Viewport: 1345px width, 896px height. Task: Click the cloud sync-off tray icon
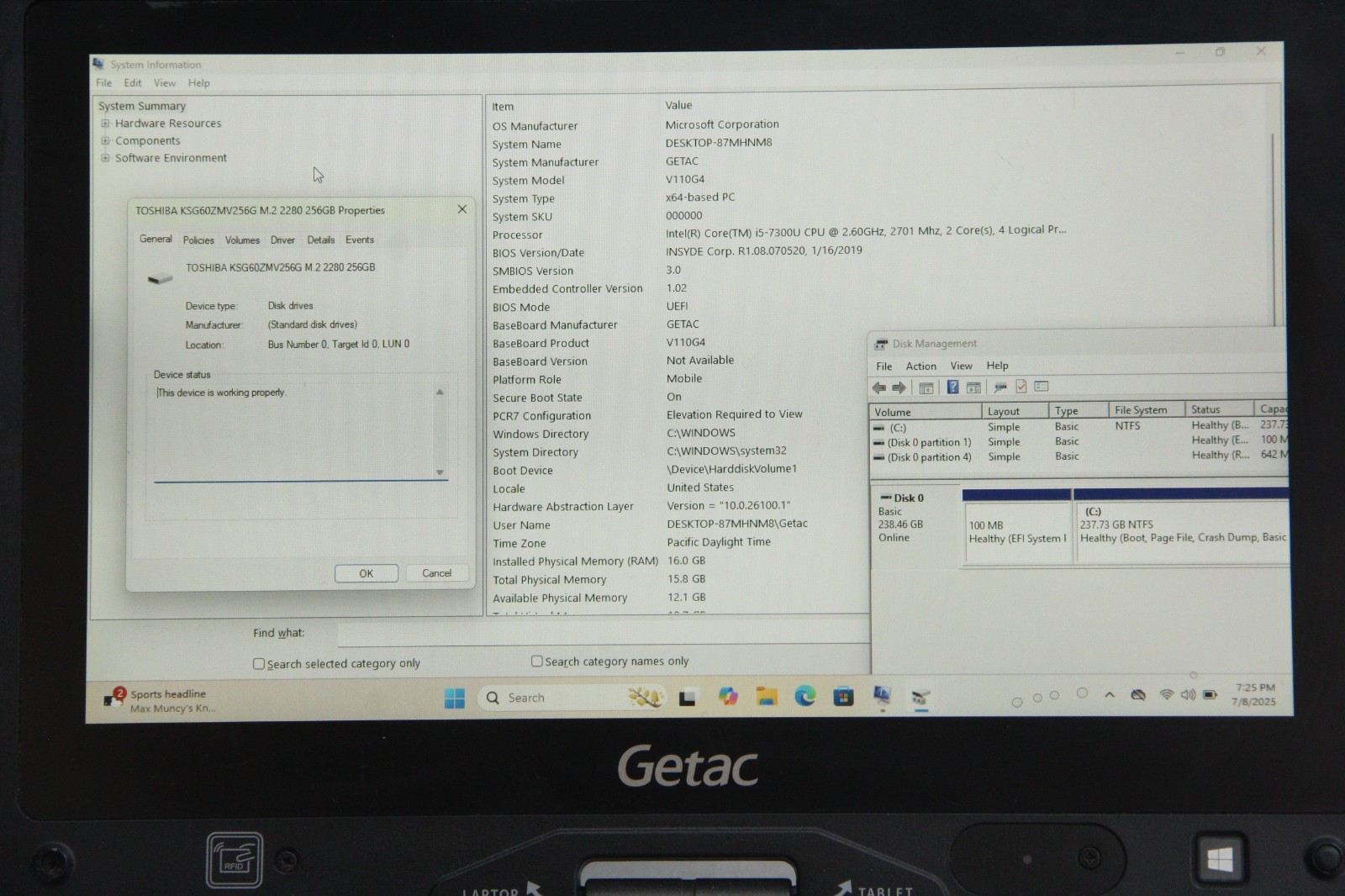coord(1138,695)
